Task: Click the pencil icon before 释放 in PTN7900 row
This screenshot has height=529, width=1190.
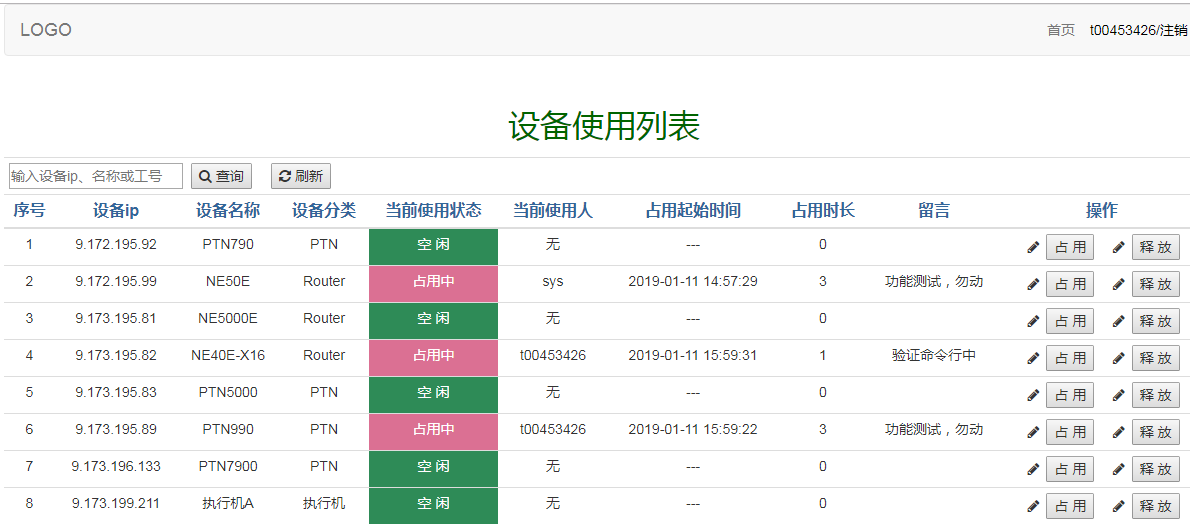Action: (1119, 470)
